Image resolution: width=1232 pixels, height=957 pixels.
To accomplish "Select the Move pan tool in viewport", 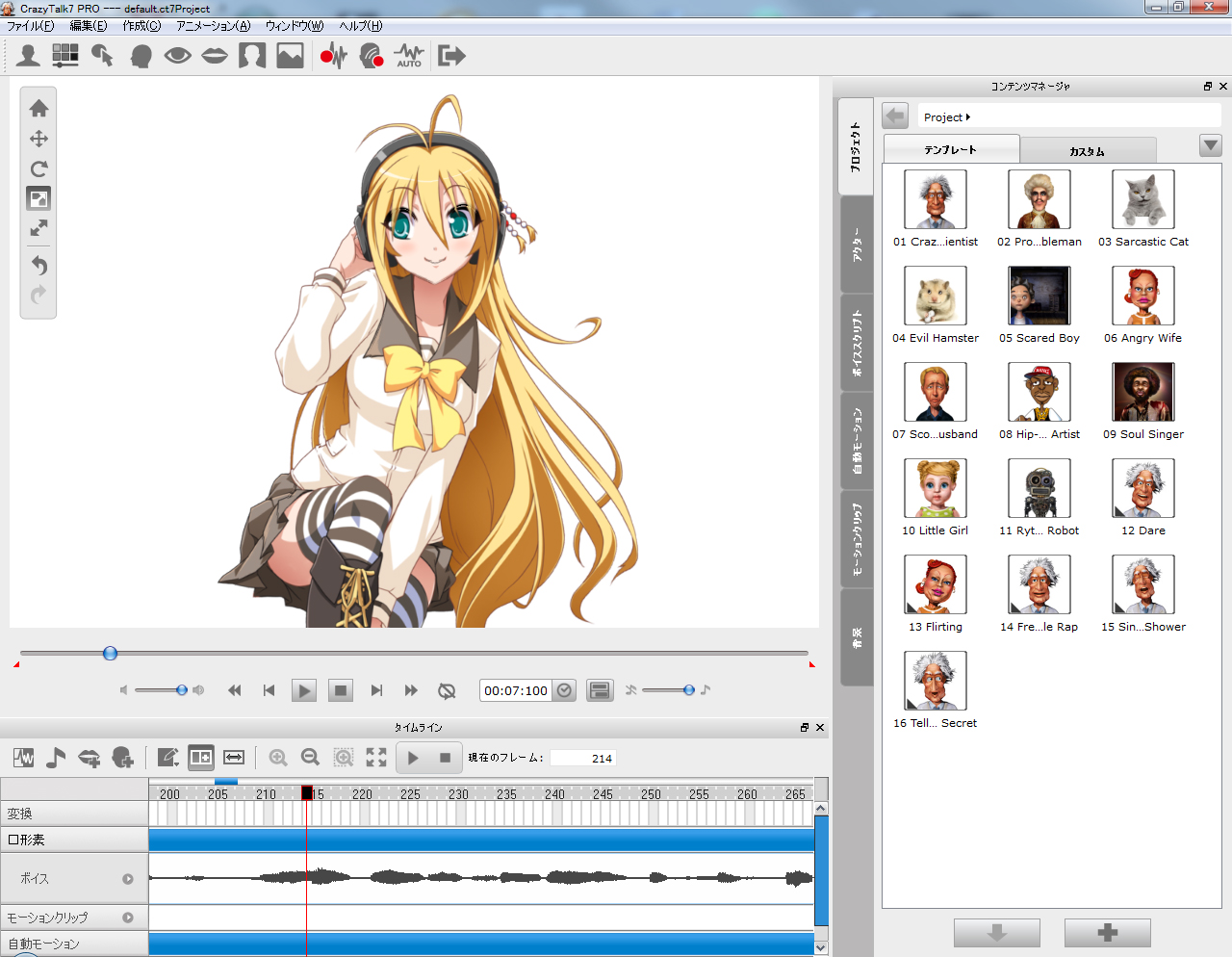I will pyautogui.click(x=38, y=139).
